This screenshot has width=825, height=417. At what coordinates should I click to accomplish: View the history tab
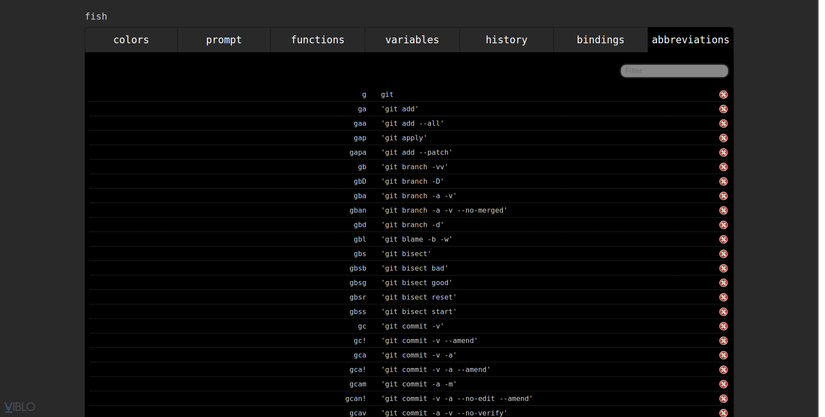pyautogui.click(x=506, y=40)
